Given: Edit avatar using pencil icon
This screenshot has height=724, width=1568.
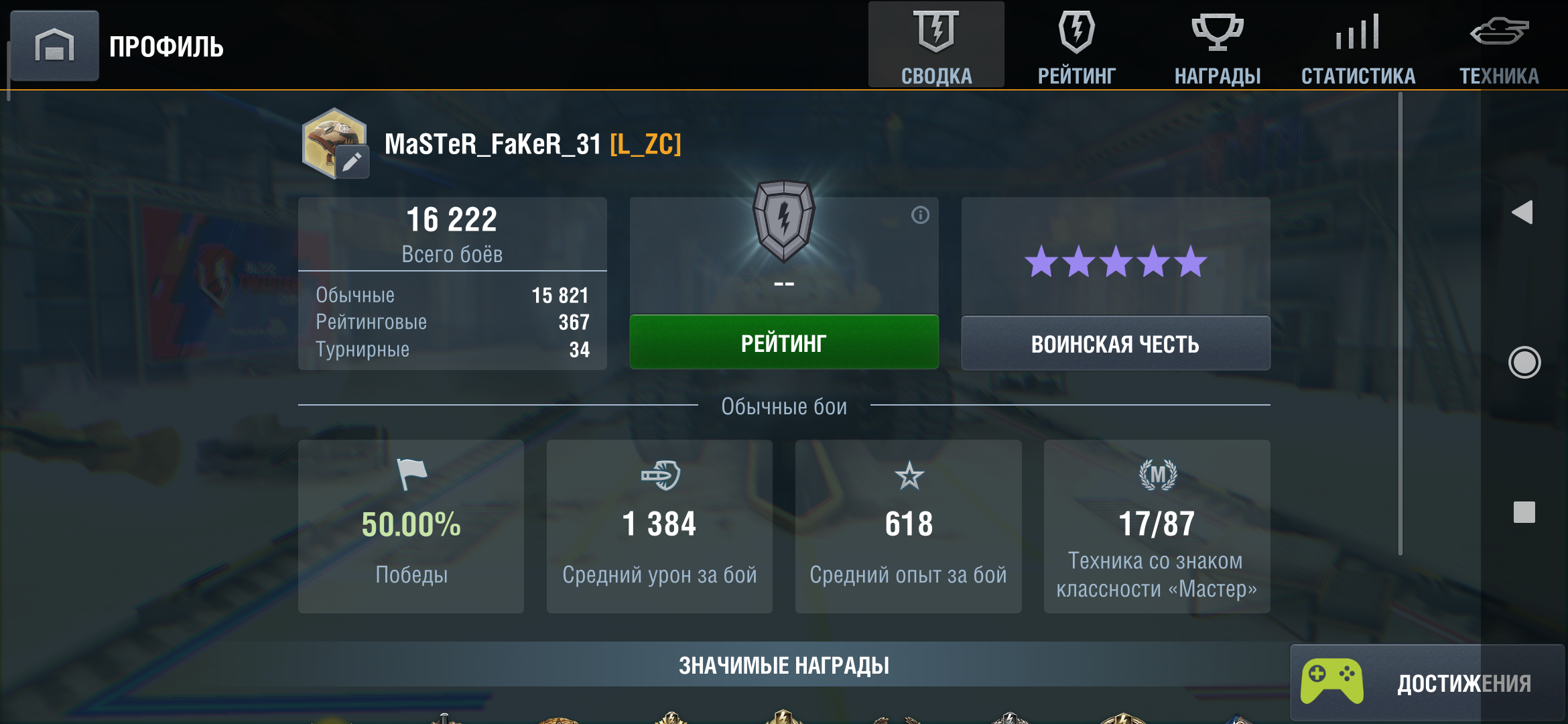Looking at the screenshot, I should coord(352,162).
